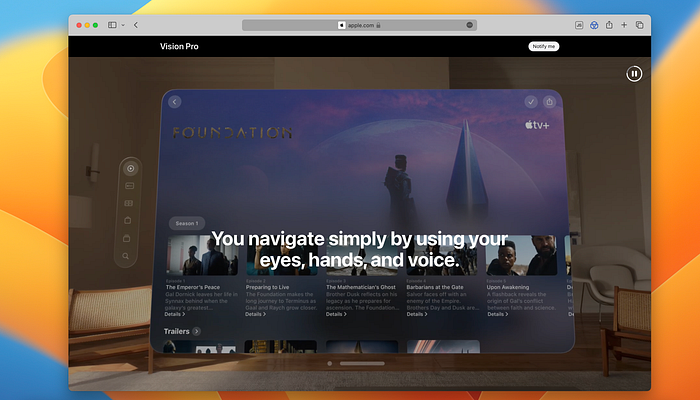Image resolution: width=700 pixels, height=400 pixels.
Task: Share Foundation using the panel share icon
Action: (550, 102)
